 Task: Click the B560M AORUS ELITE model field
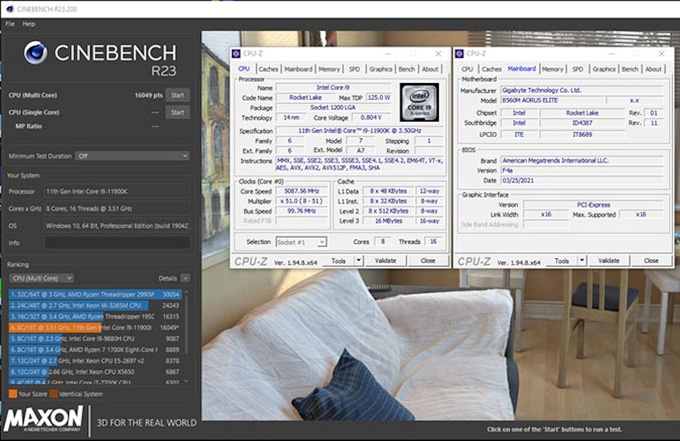click(552, 101)
